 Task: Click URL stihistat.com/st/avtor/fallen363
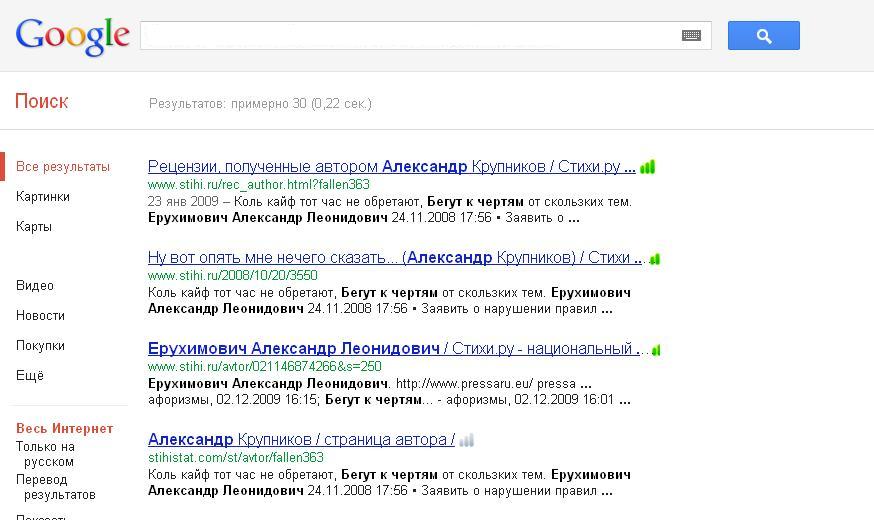pyautogui.click(x=236, y=458)
